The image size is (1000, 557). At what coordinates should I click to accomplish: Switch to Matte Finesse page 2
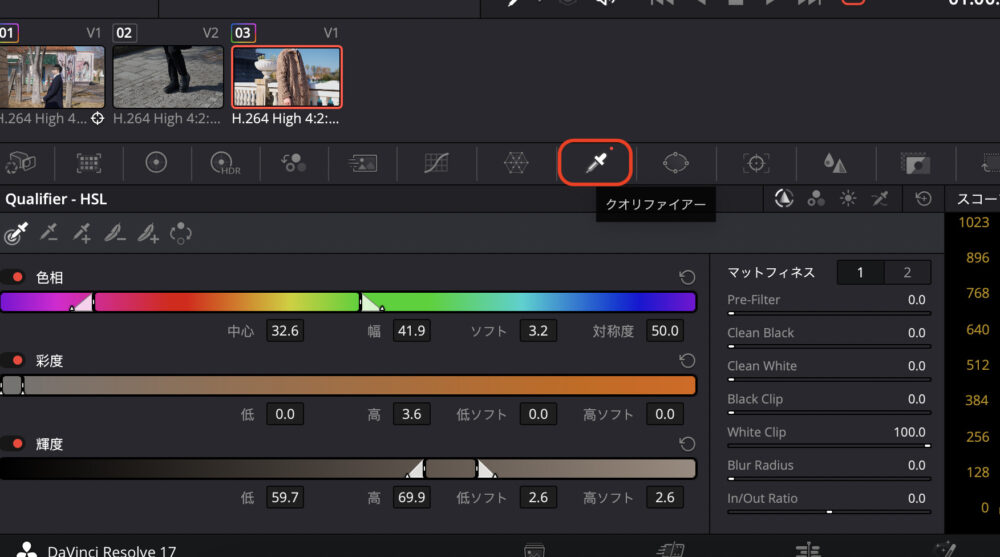[x=907, y=272]
